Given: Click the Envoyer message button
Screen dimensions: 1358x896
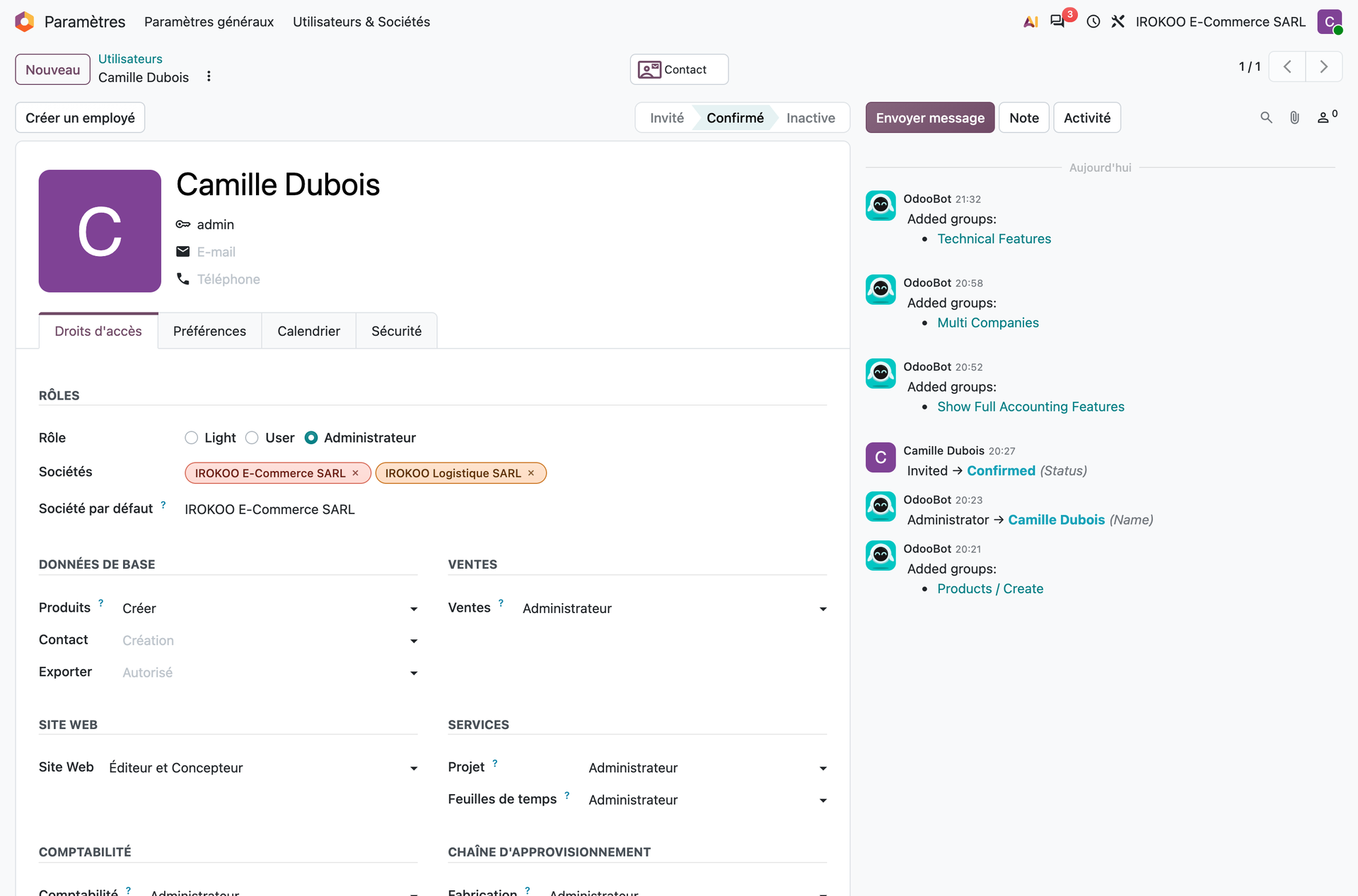Looking at the screenshot, I should pos(930,118).
